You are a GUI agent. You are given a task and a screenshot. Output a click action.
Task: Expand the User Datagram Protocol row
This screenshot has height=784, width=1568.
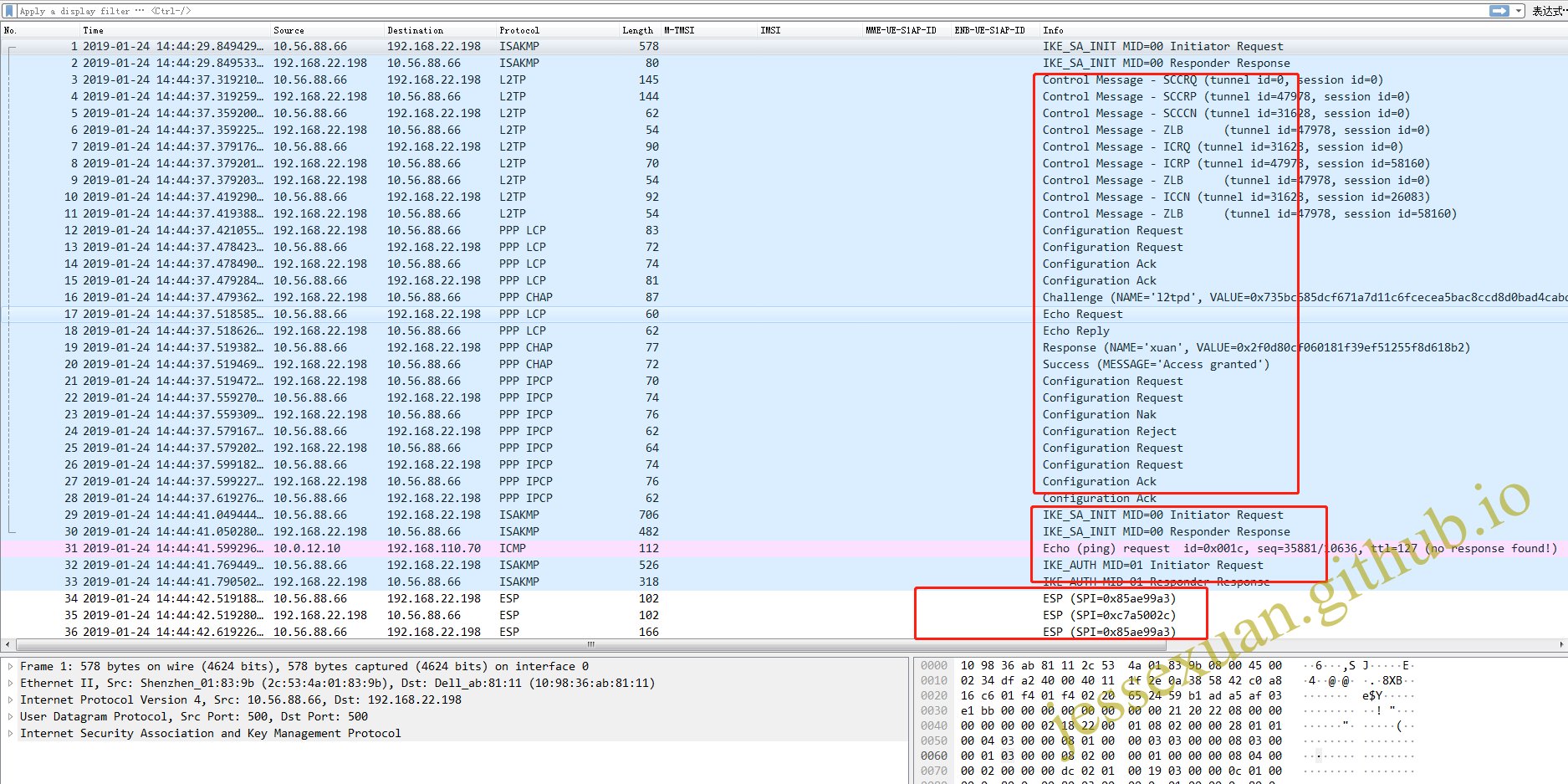coord(10,717)
